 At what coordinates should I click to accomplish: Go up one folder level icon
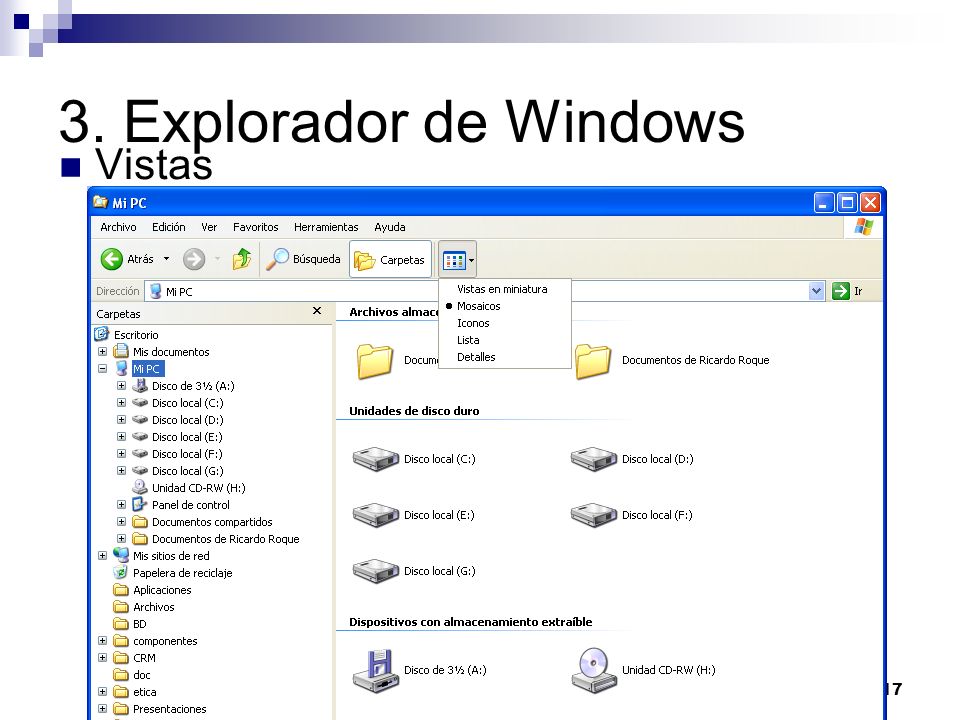(242, 259)
